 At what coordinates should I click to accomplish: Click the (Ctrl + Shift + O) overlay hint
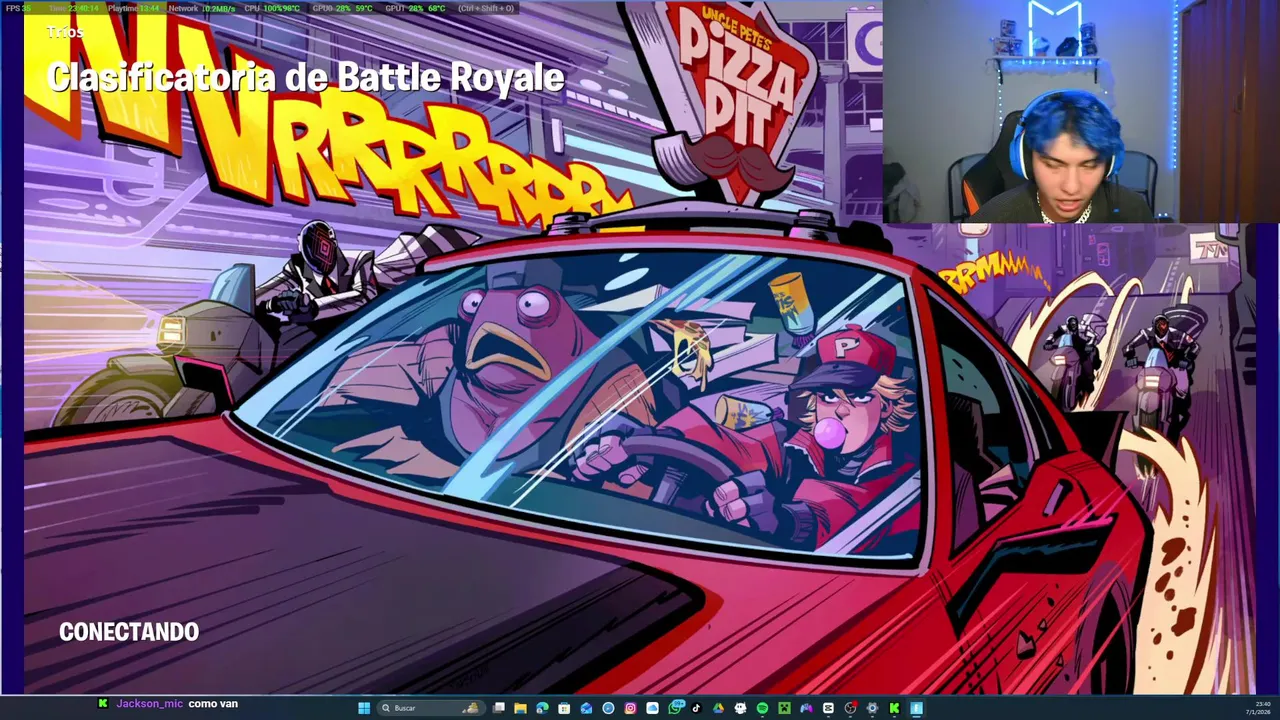pyautogui.click(x=486, y=8)
